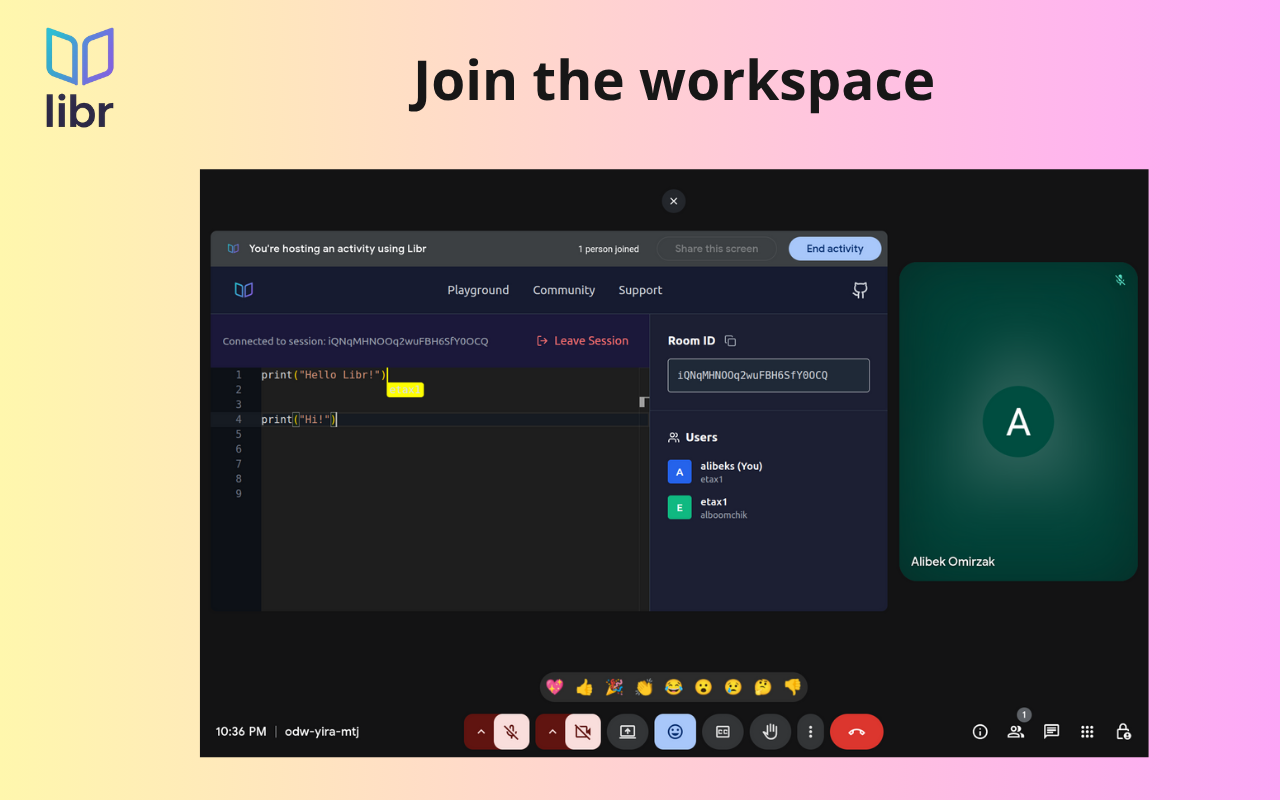Turn on closed captions
Screen dimensions: 1280x800
[x=723, y=732]
